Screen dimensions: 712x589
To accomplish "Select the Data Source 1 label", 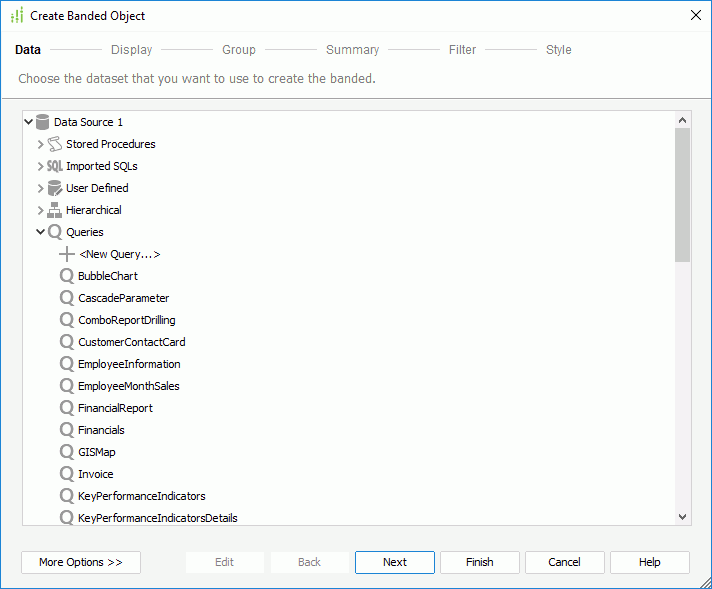I will click(88, 122).
